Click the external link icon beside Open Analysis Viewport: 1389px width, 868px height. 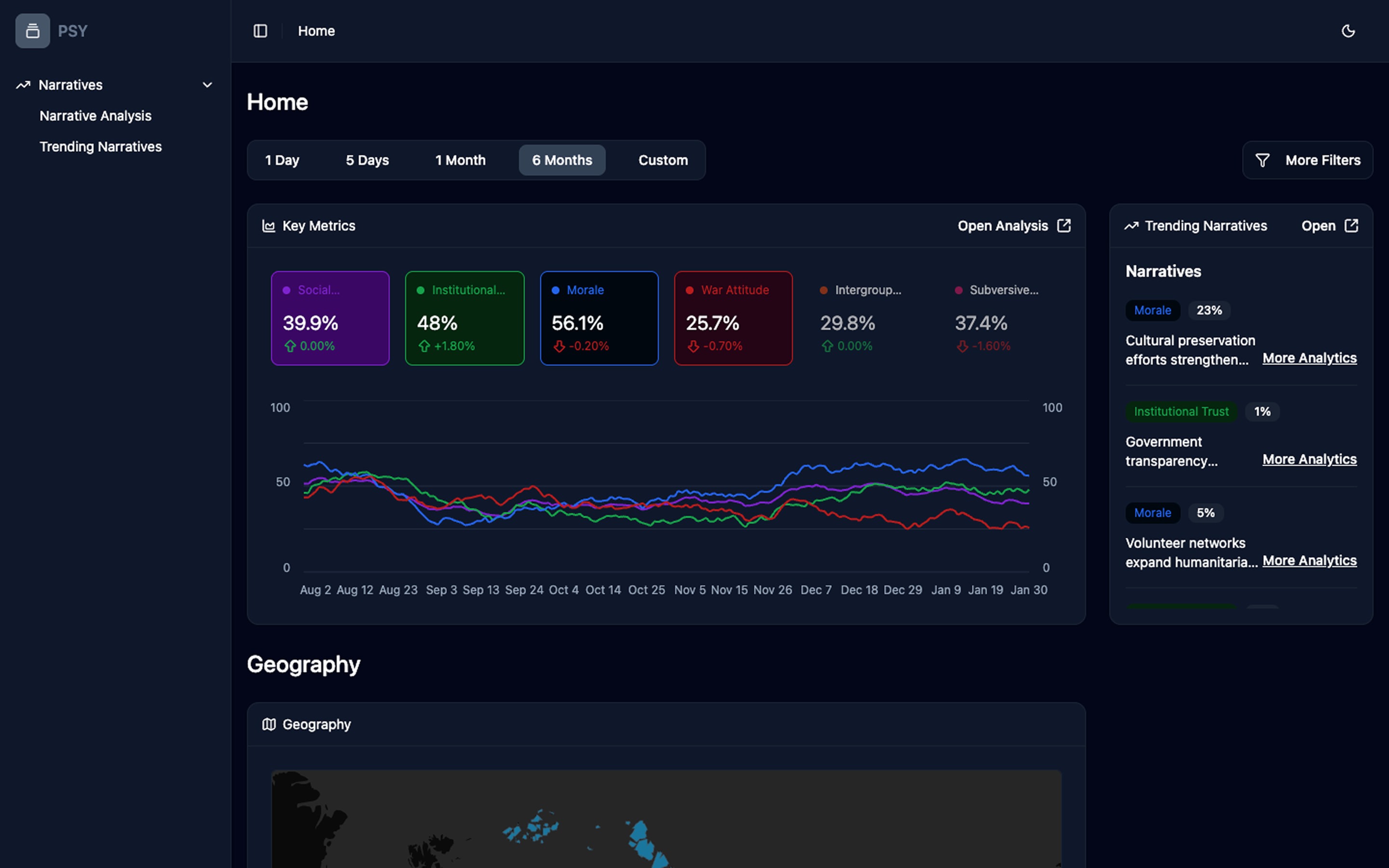coord(1063,226)
